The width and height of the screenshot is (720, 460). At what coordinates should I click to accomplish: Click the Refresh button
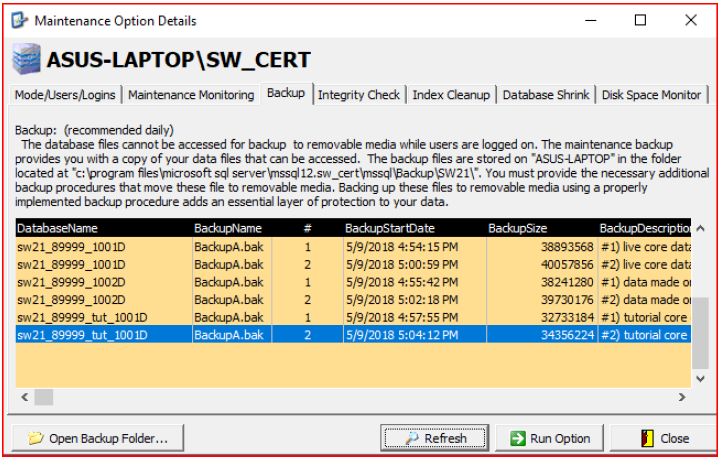tap(434, 438)
